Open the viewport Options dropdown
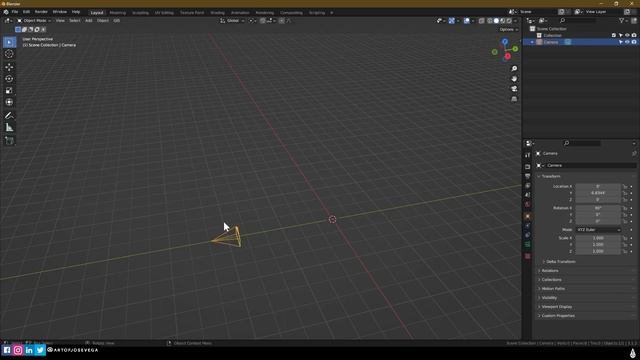The image size is (640, 360). tap(509, 29)
